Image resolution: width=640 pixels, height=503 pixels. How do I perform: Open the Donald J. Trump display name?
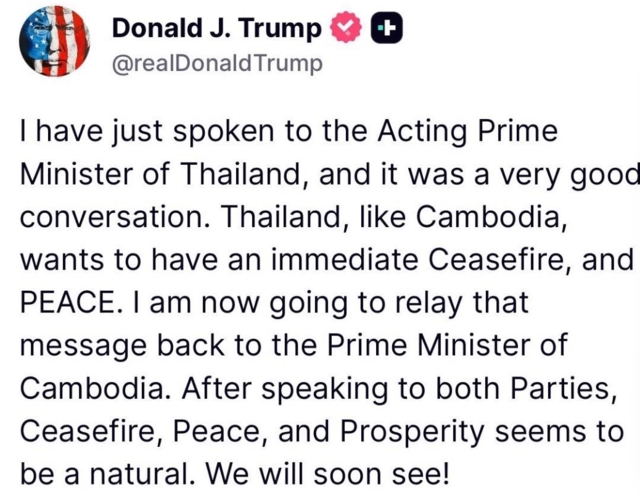[x=217, y=28]
